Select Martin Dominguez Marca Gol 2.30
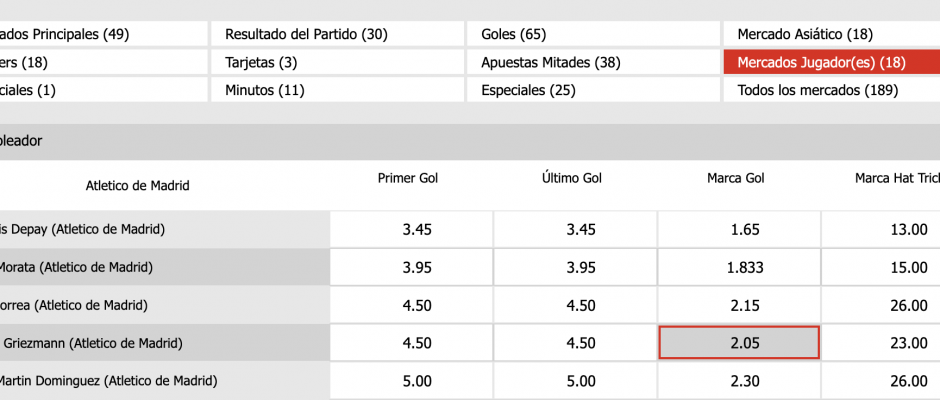 point(739,381)
